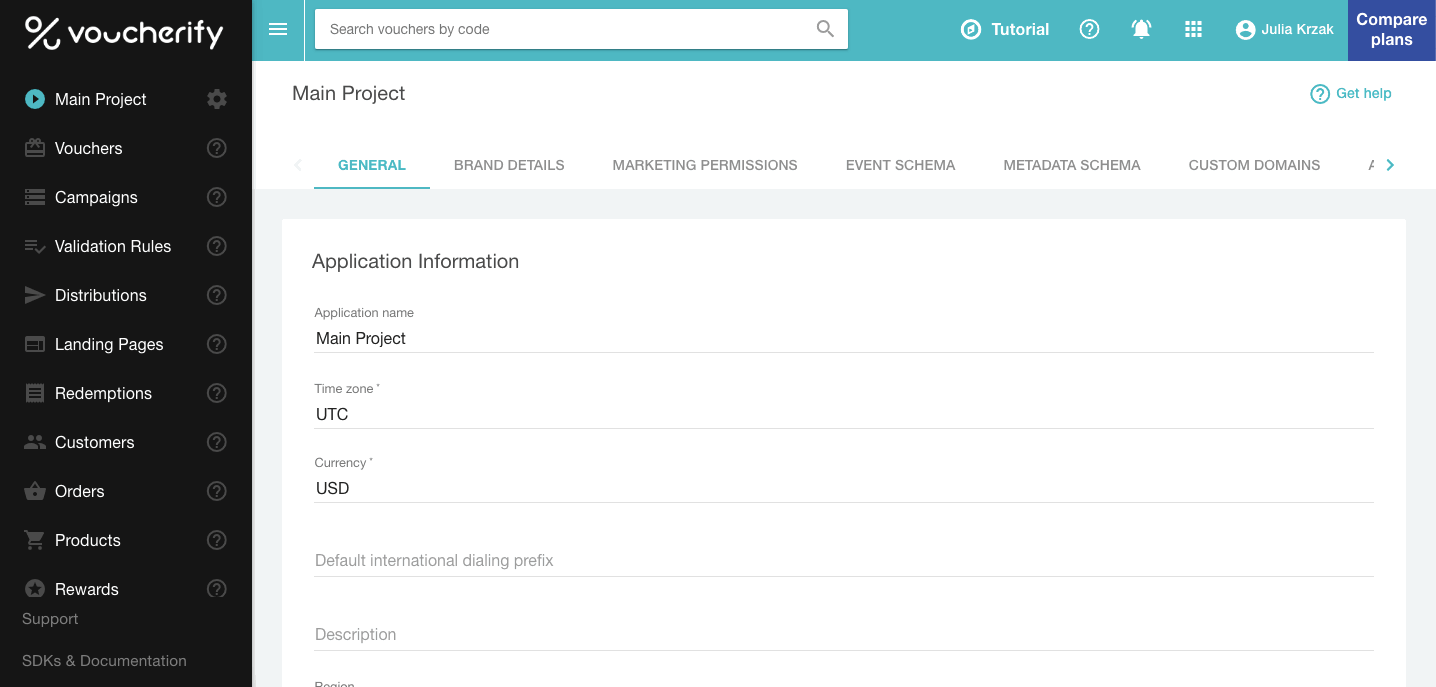This screenshot has width=1436, height=687.
Task: Click the Application name field
Action: 843,338
